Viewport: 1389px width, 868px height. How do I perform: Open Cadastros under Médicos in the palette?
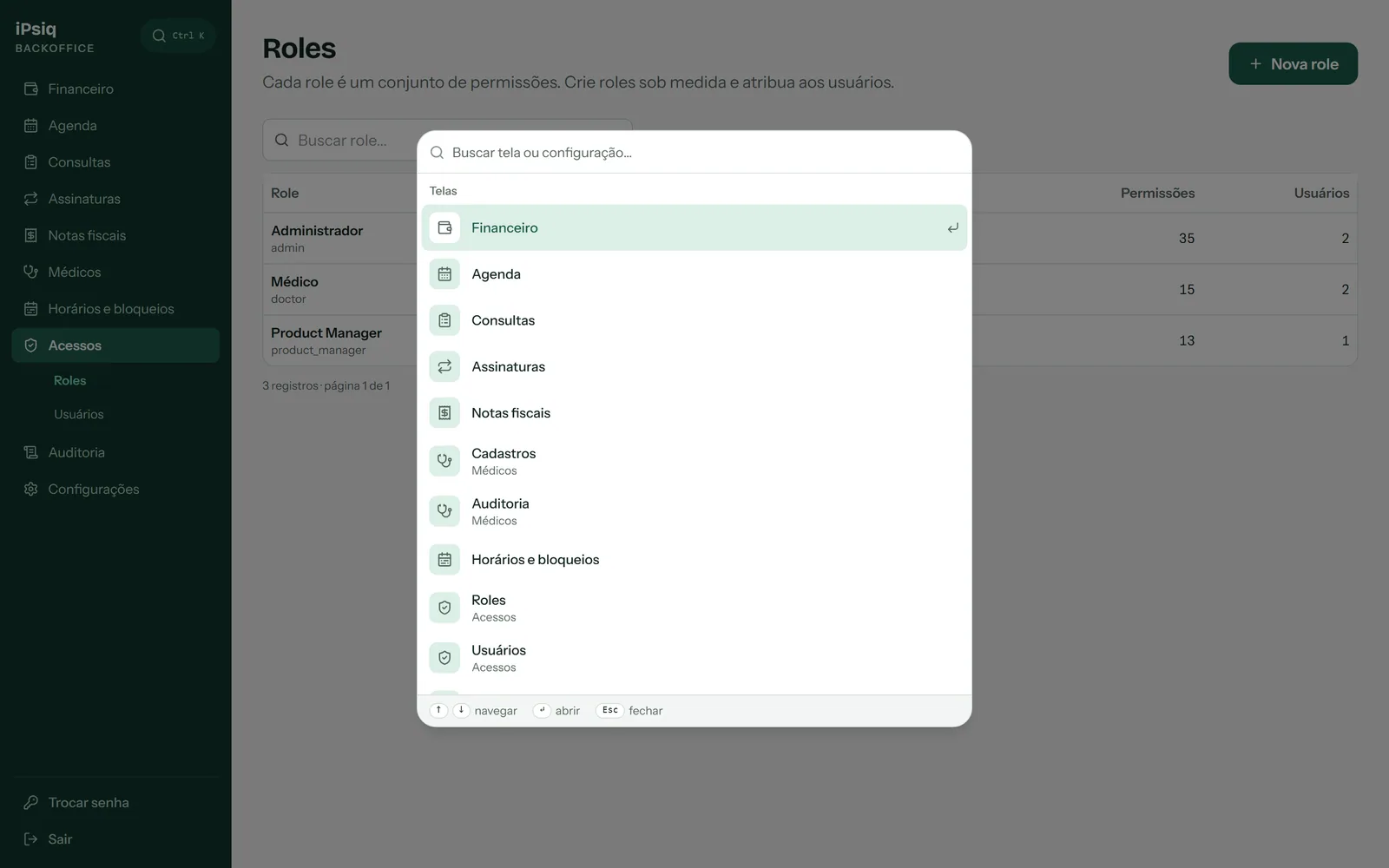tap(694, 461)
